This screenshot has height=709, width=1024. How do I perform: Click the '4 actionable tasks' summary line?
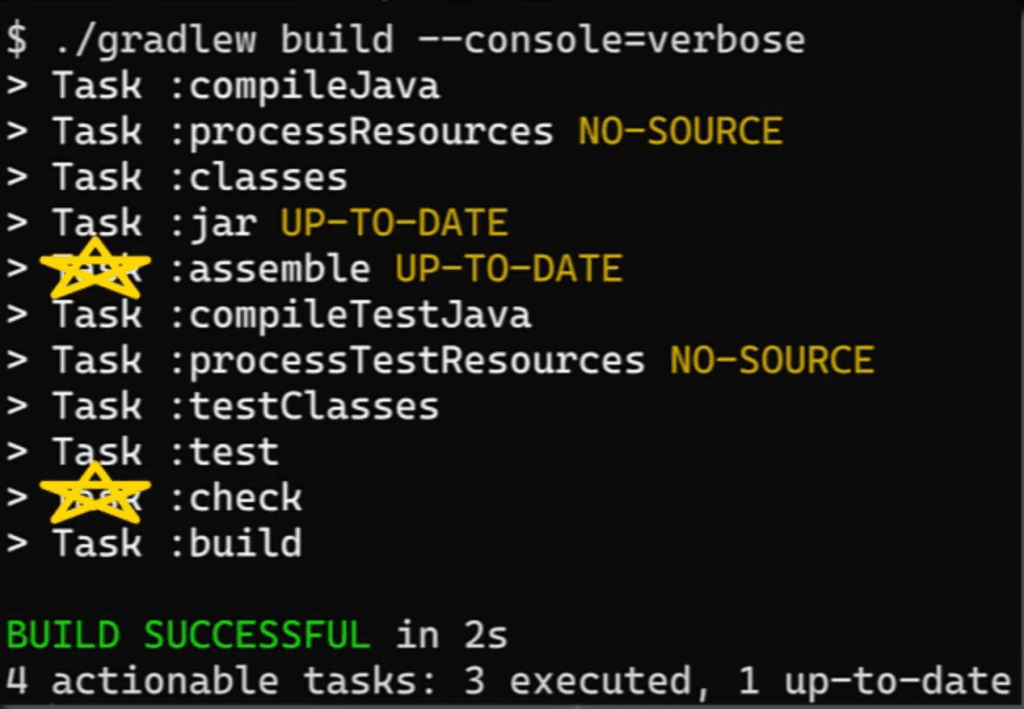point(508,681)
